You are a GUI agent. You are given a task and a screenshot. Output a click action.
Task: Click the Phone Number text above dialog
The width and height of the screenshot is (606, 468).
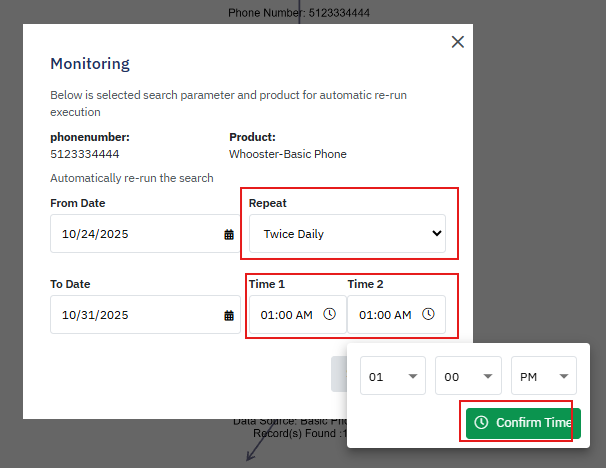tap(298, 13)
